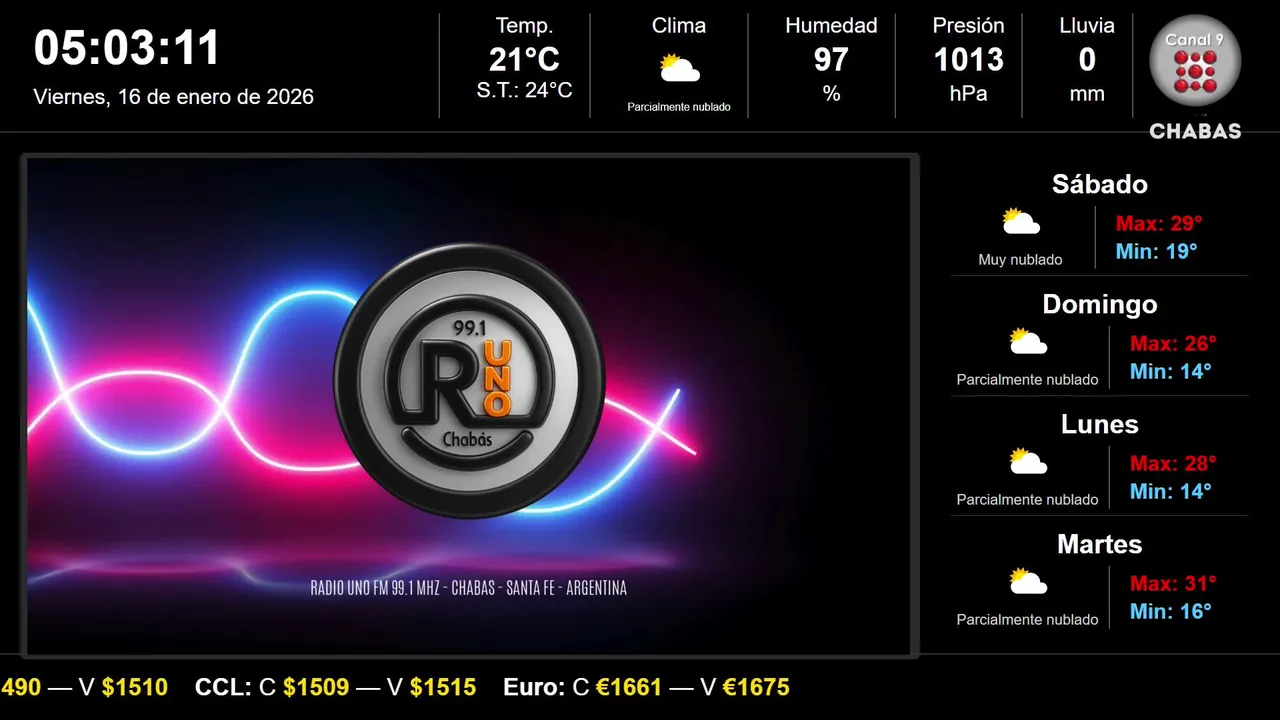Viewport: 1280px width, 720px height.
Task: Click Sábado's cloudy weather icon
Action: [x=1021, y=222]
